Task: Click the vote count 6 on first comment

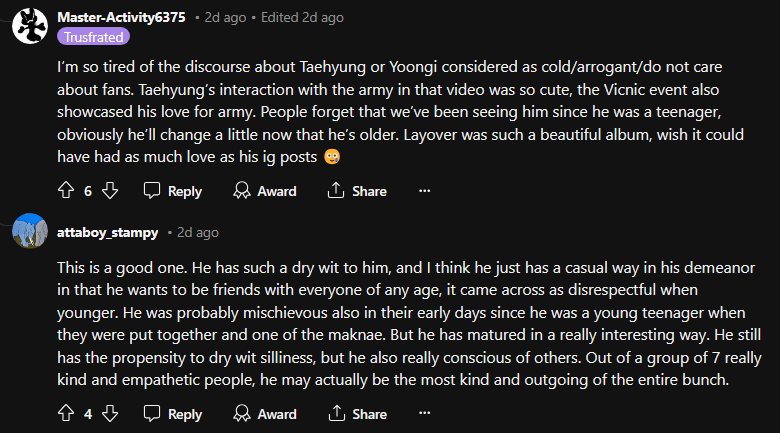Action: click(88, 191)
